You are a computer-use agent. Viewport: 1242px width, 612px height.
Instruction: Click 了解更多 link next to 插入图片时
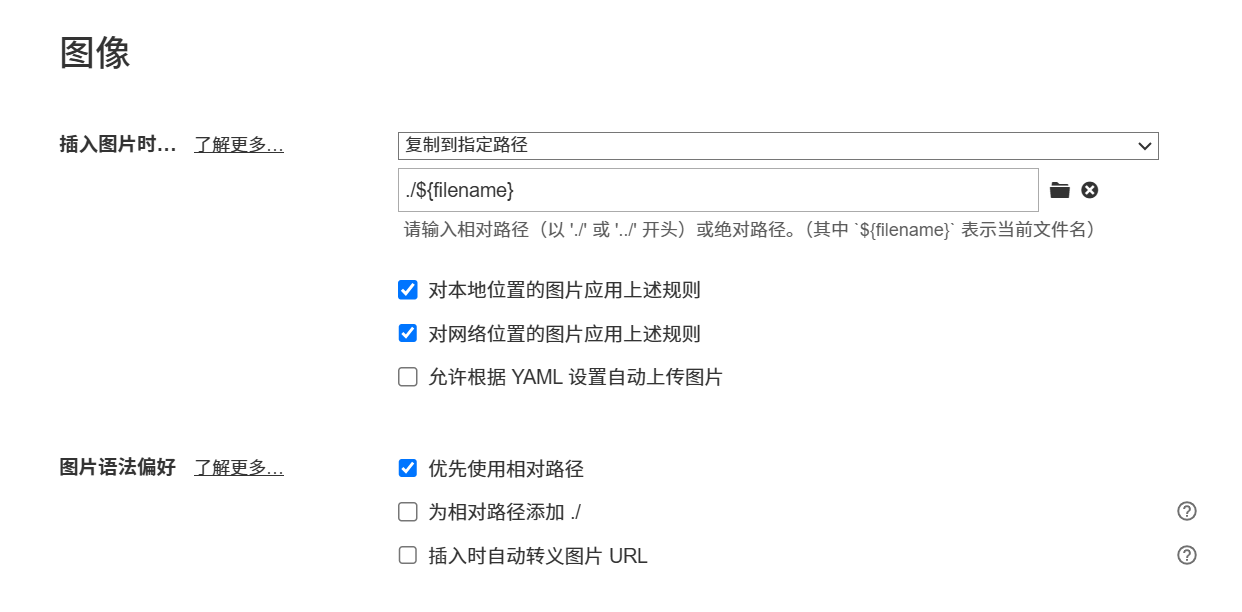pos(239,145)
